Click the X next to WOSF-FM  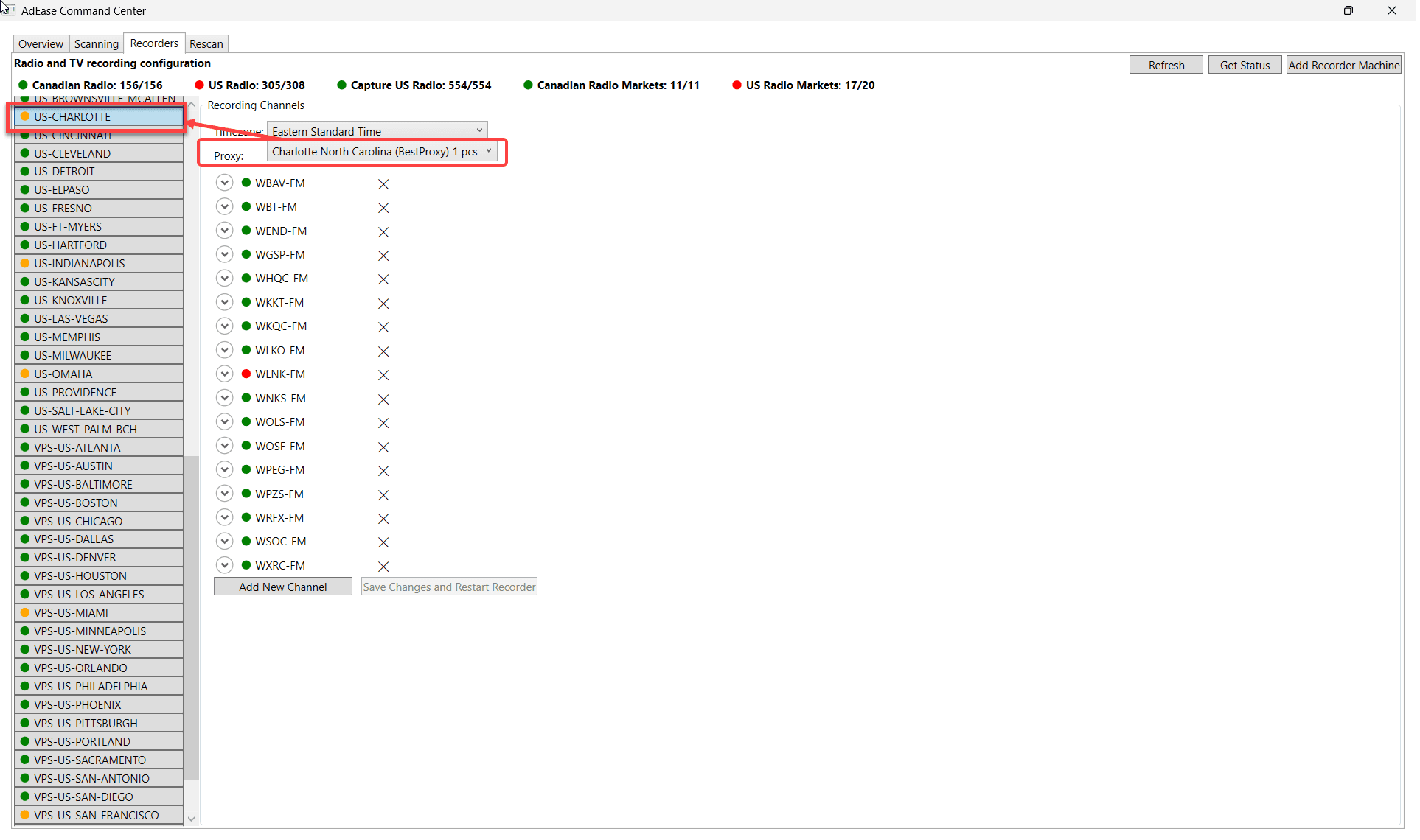383,447
